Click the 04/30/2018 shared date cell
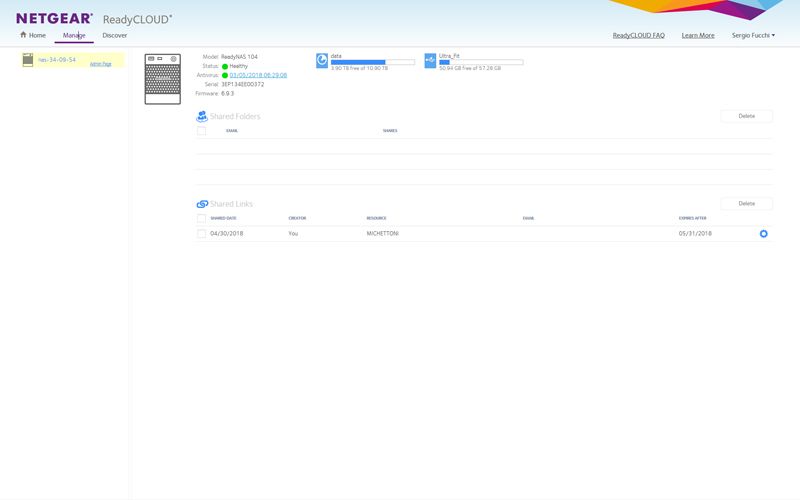The height and width of the screenshot is (500, 800). click(227, 233)
